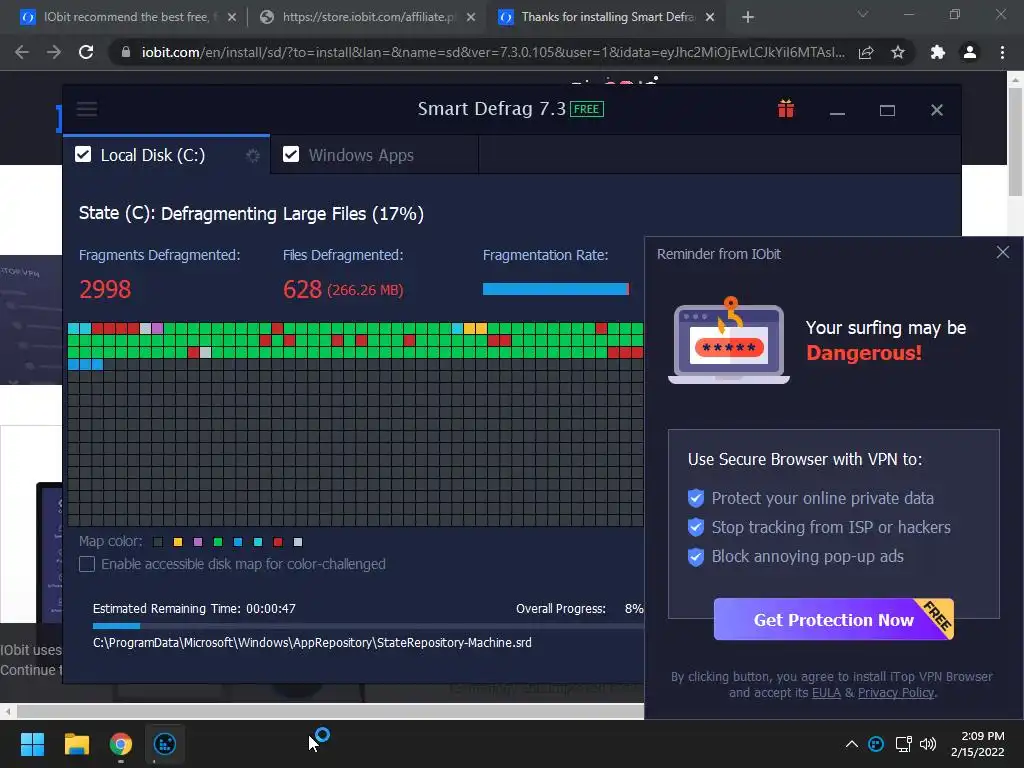Click 'Estimated Remaining Time: 00:00:47' text
Viewport: 1024px width, 768px height.
pyautogui.click(x=194, y=609)
